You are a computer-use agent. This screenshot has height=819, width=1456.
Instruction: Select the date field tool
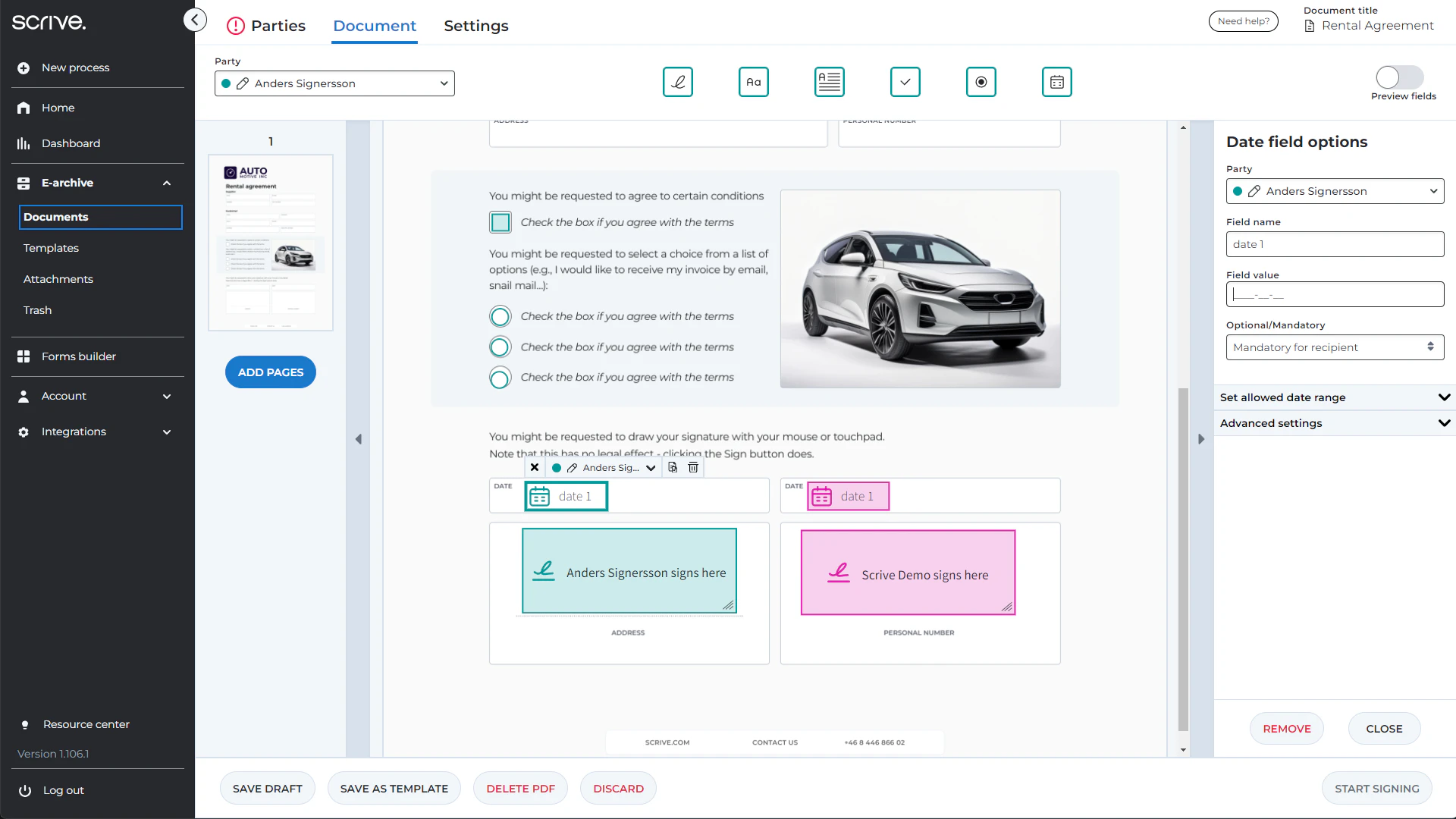tap(1056, 82)
